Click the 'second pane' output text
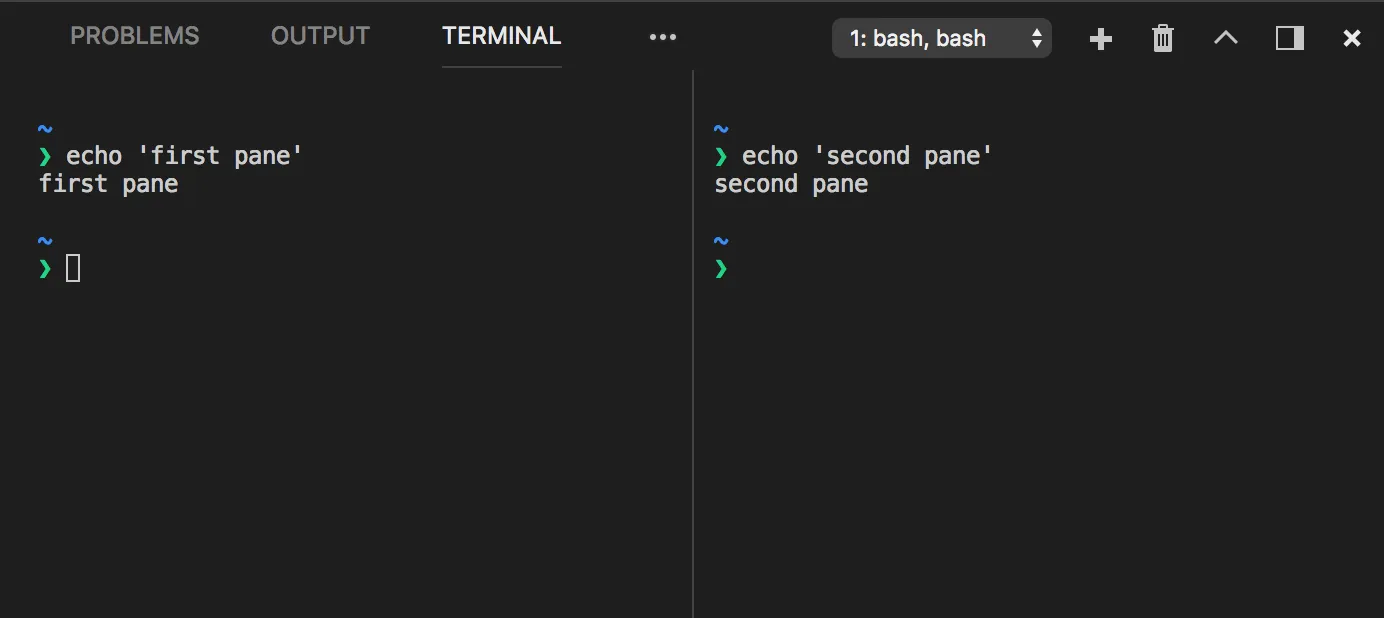This screenshot has height=618, width=1384. 791,184
